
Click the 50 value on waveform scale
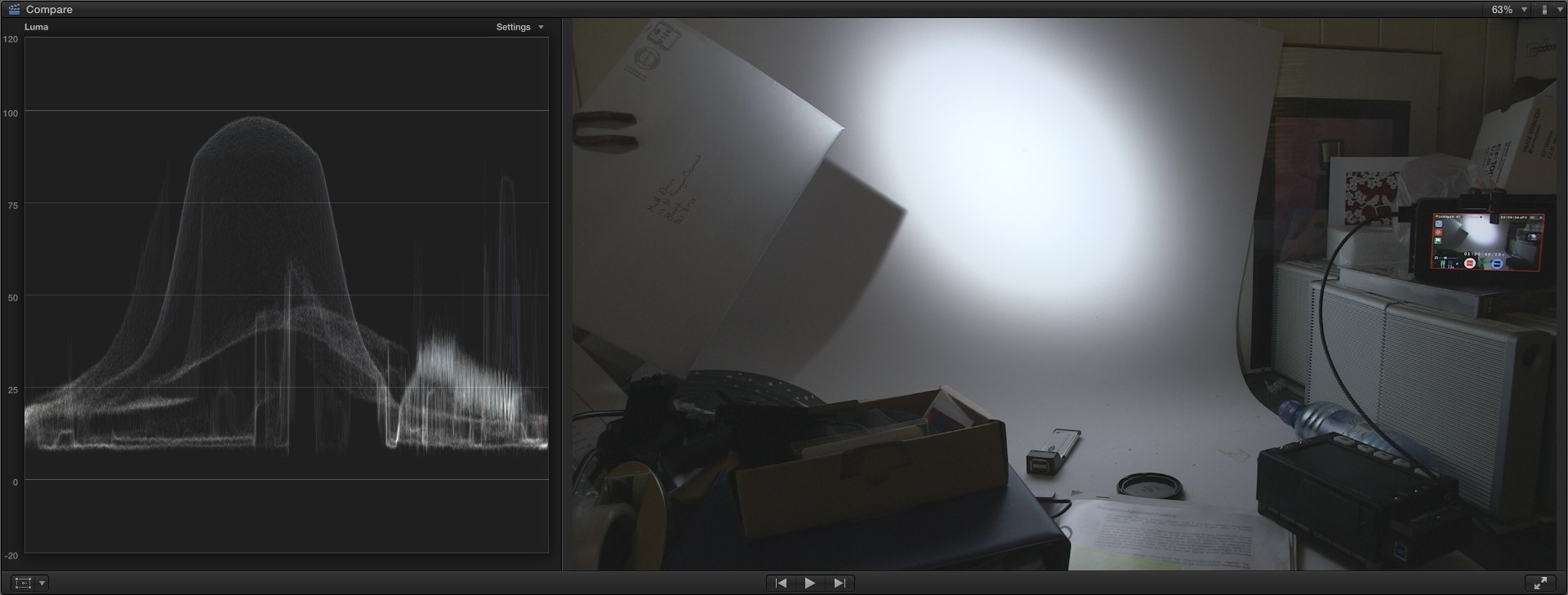(12, 298)
